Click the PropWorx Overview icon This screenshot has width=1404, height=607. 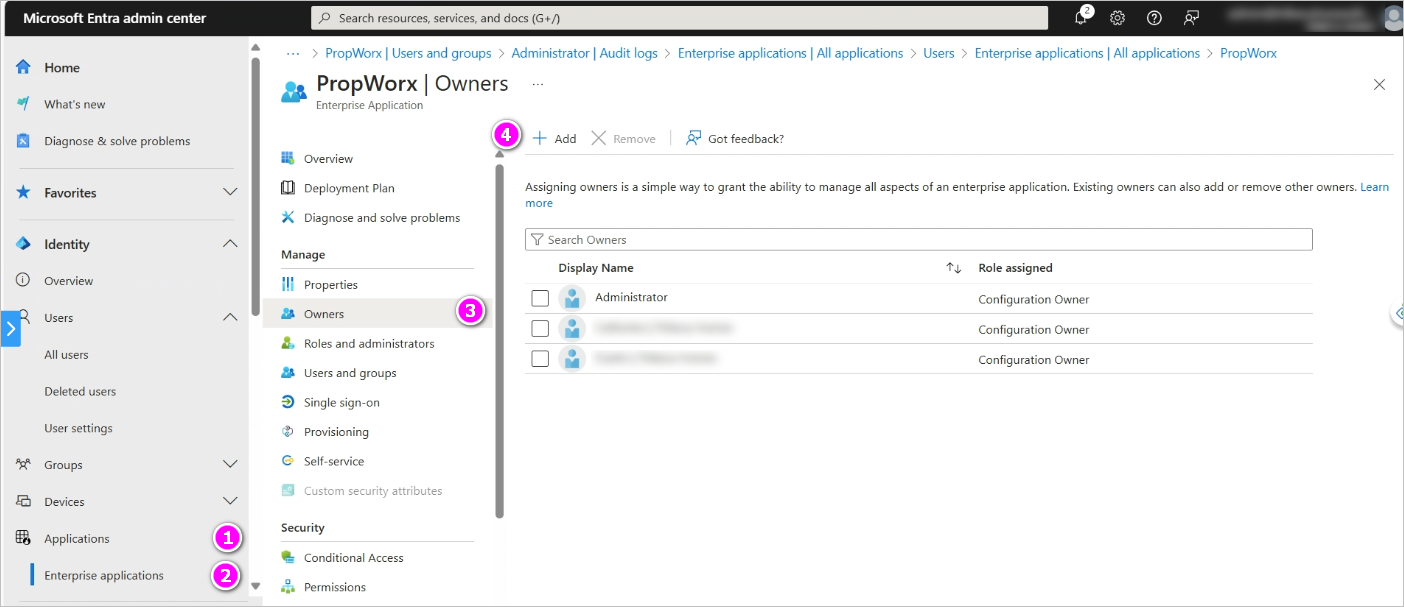(288, 158)
